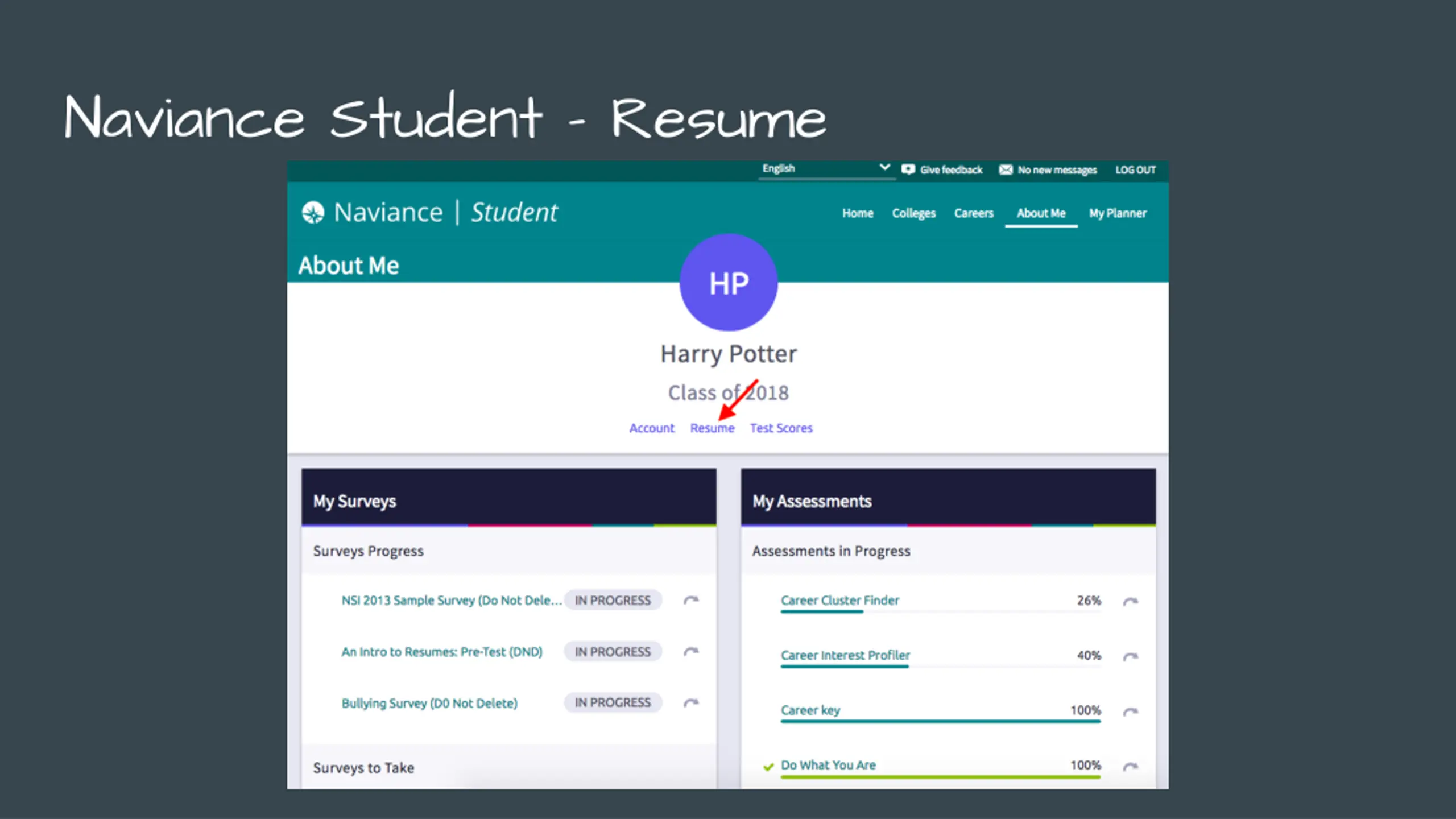This screenshot has width=1456, height=819.
Task: Click IN PROGRESS badge for Bullying Survey
Action: tap(613, 702)
